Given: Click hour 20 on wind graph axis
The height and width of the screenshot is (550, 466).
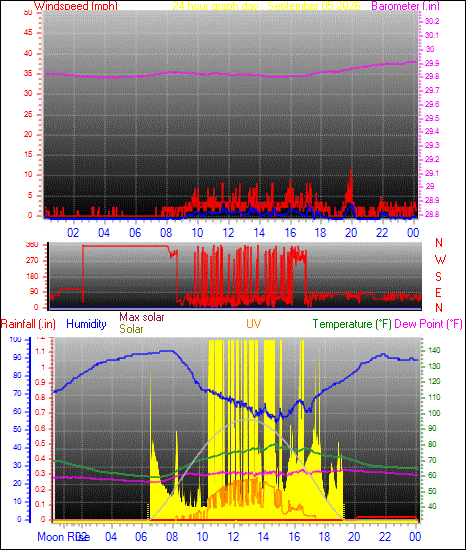Looking at the screenshot, I should [351, 233].
